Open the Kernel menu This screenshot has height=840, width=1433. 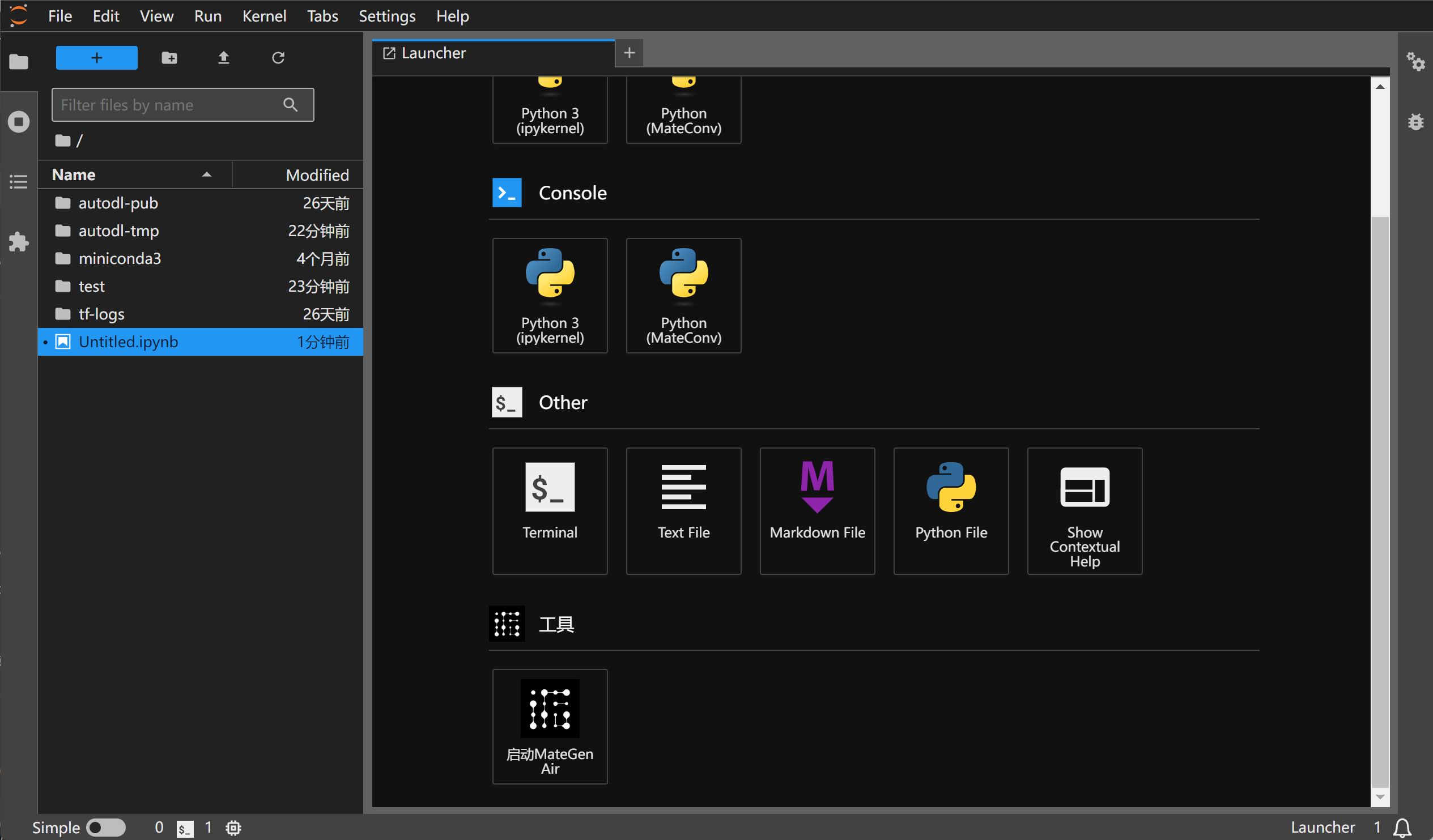[264, 16]
